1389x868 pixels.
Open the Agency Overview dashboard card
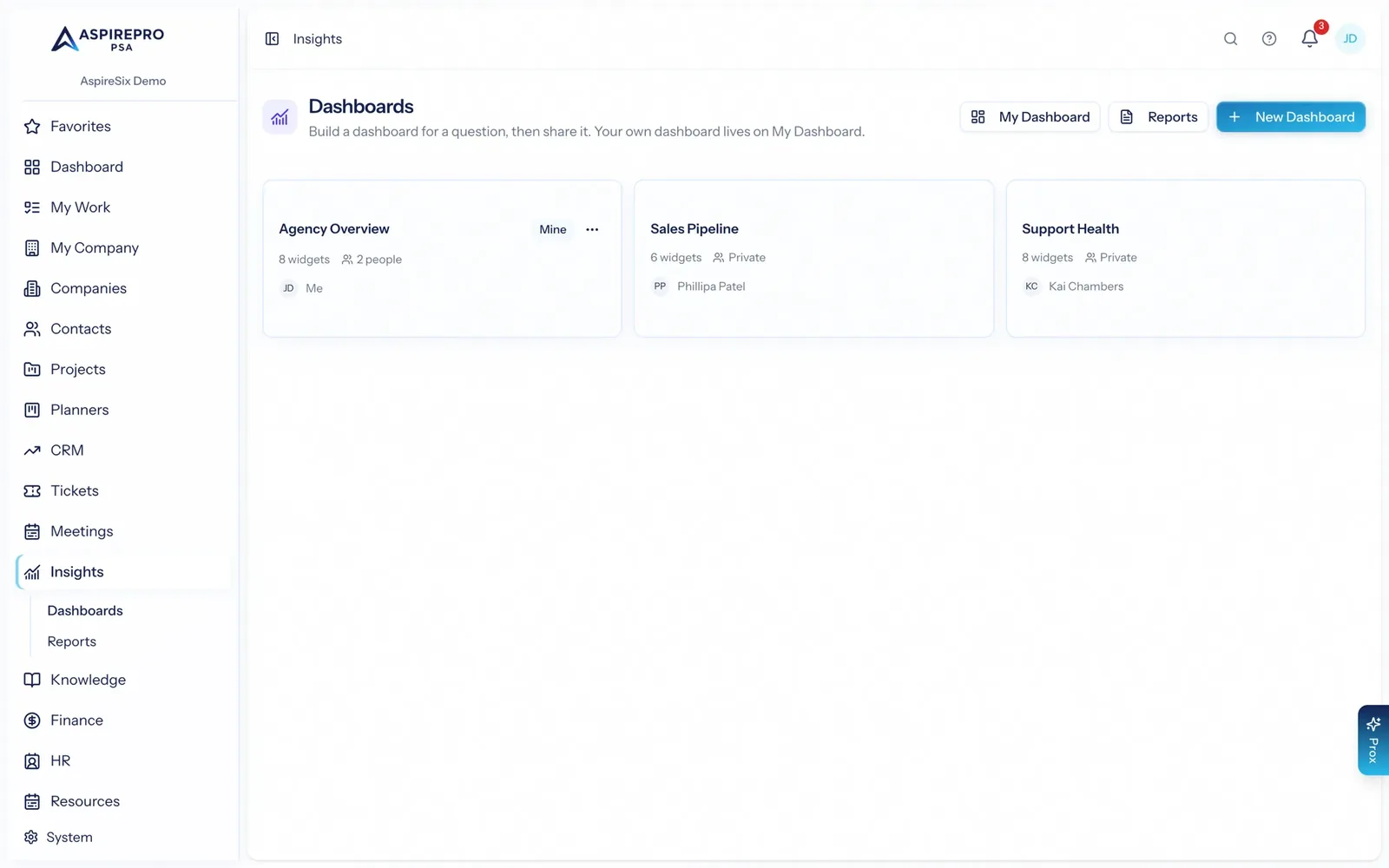[x=442, y=259]
